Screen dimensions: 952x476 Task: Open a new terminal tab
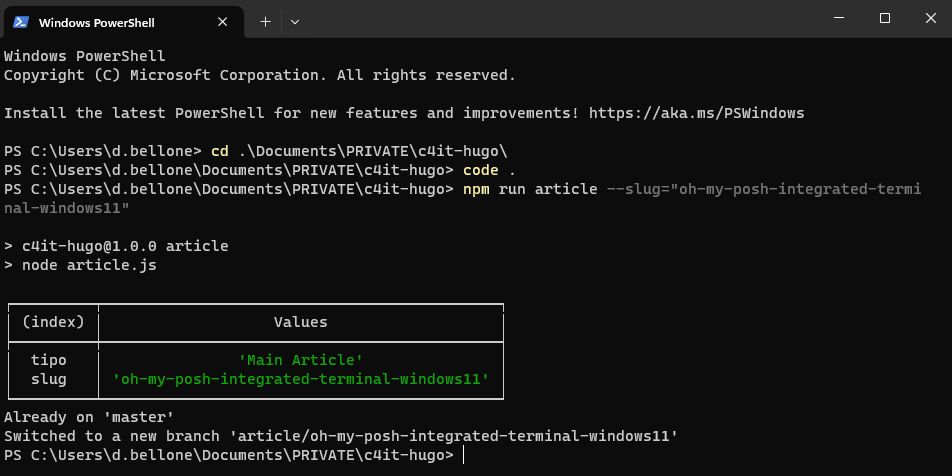(x=265, y=21)
